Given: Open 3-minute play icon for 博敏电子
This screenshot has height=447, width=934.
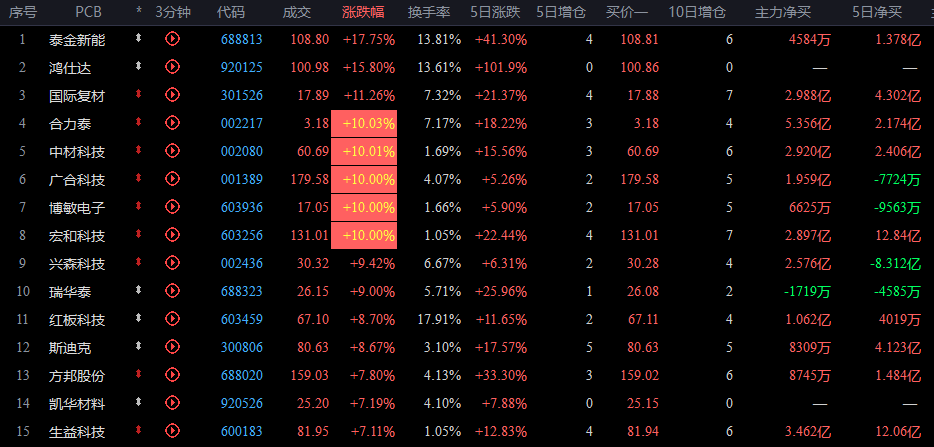Looking at the screenshot, I should tap(172, 207).
